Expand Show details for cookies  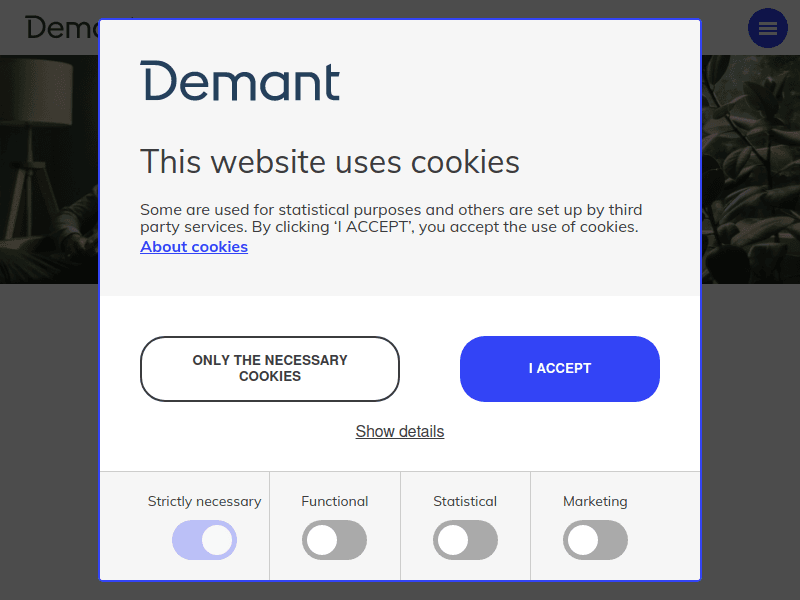pos(400,432)
